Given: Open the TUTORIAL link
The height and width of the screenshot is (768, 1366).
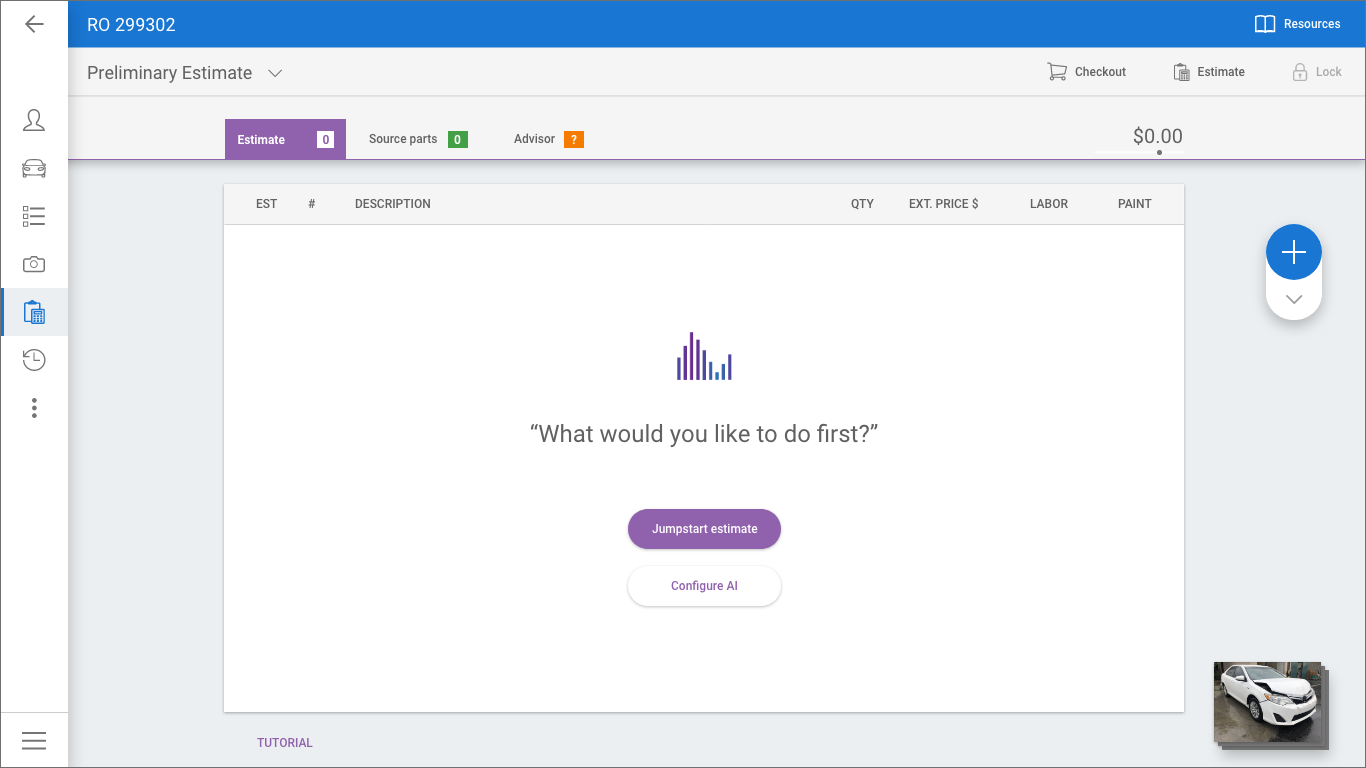Looking at the screenshot, I should pyautogui.click(x=285, y=743).
